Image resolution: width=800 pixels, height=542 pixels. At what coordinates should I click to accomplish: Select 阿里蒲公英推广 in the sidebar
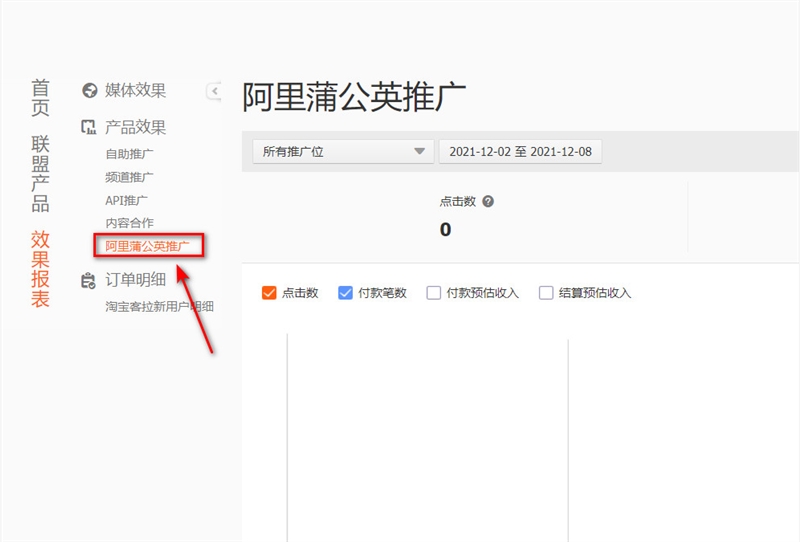147,246
